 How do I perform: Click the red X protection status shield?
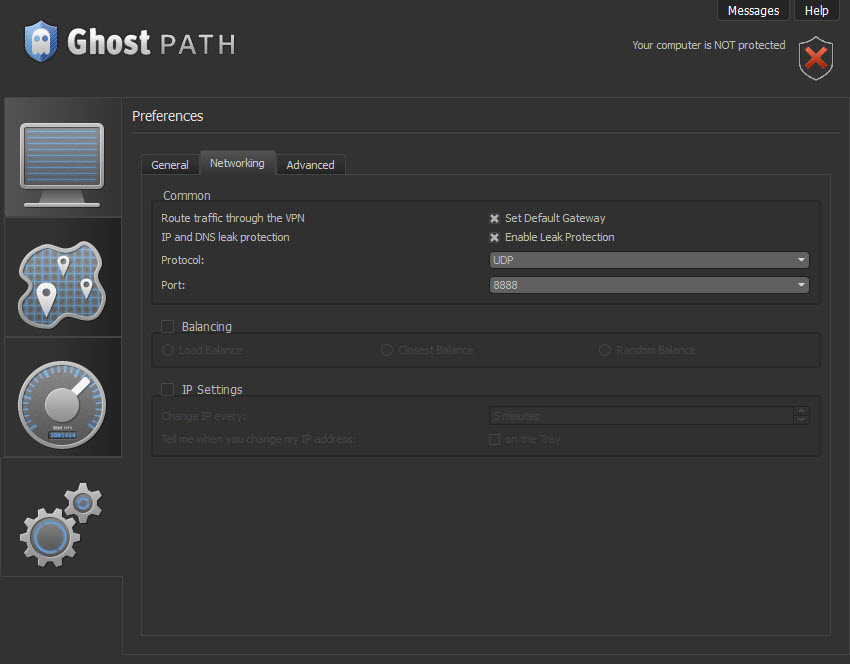815,58
